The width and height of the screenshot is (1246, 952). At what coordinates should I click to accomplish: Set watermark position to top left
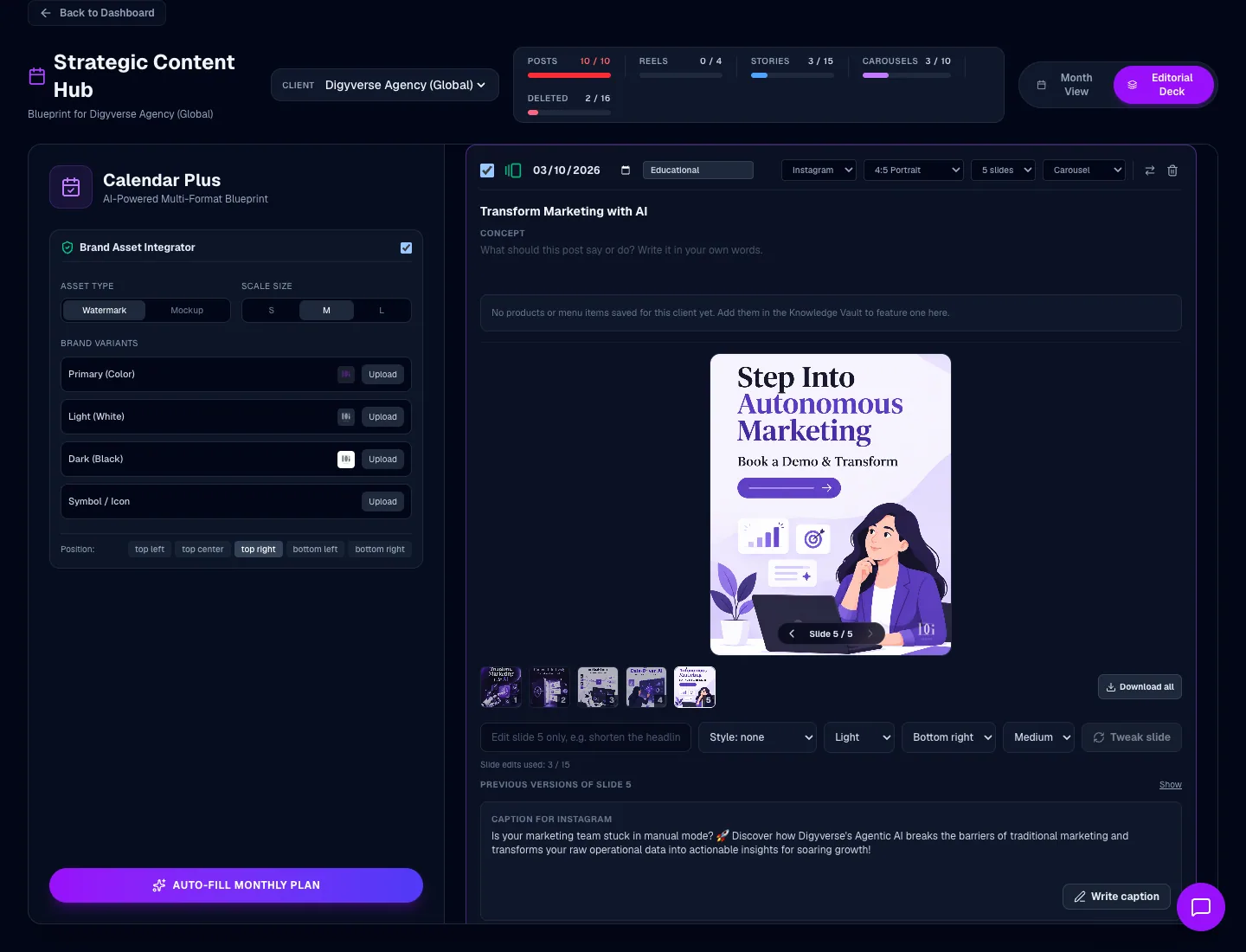(x=150, y=550)
